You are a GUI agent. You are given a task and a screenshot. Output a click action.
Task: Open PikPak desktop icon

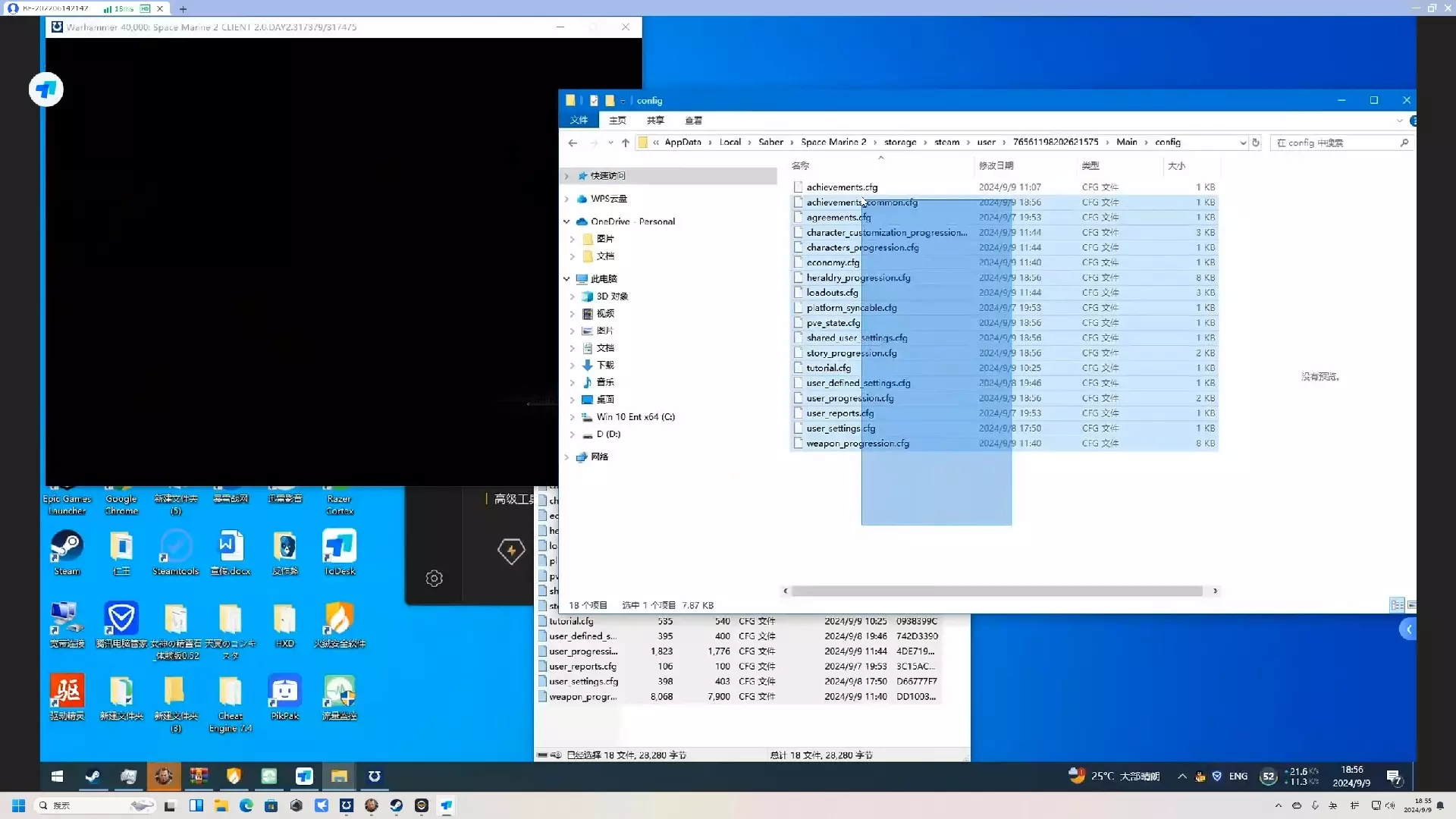click(x=284, y=692)
